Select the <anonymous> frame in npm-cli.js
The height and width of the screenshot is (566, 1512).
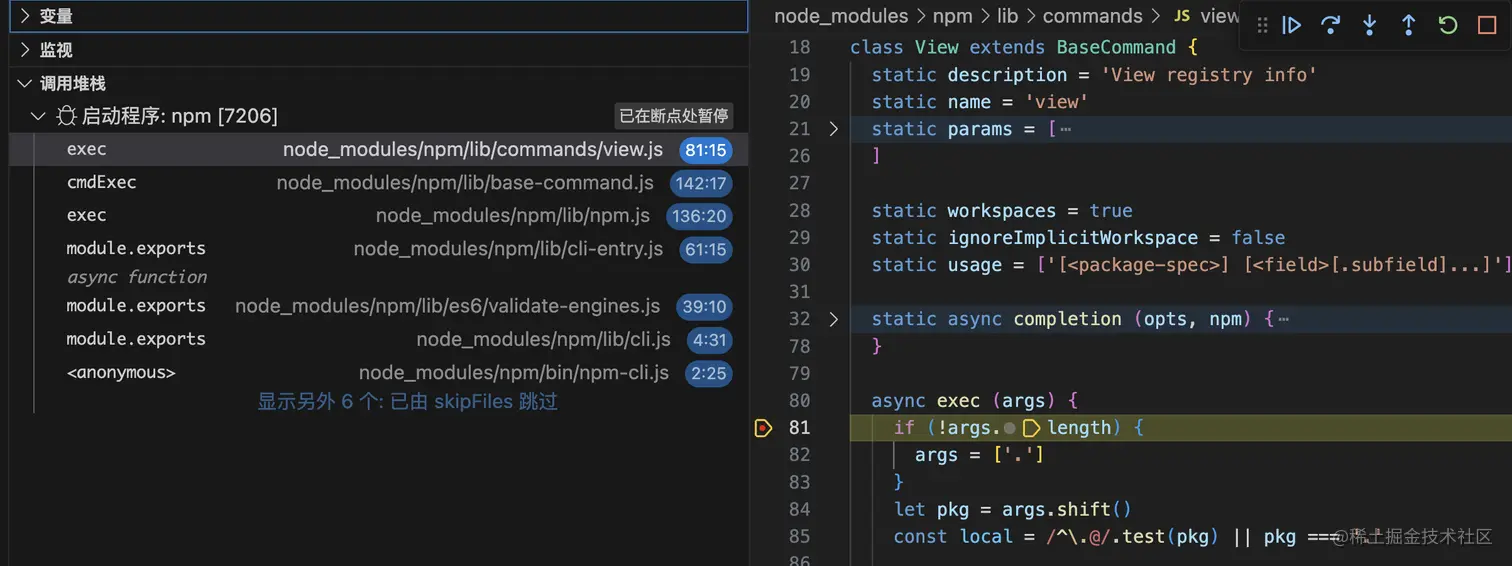coord(378,373)
